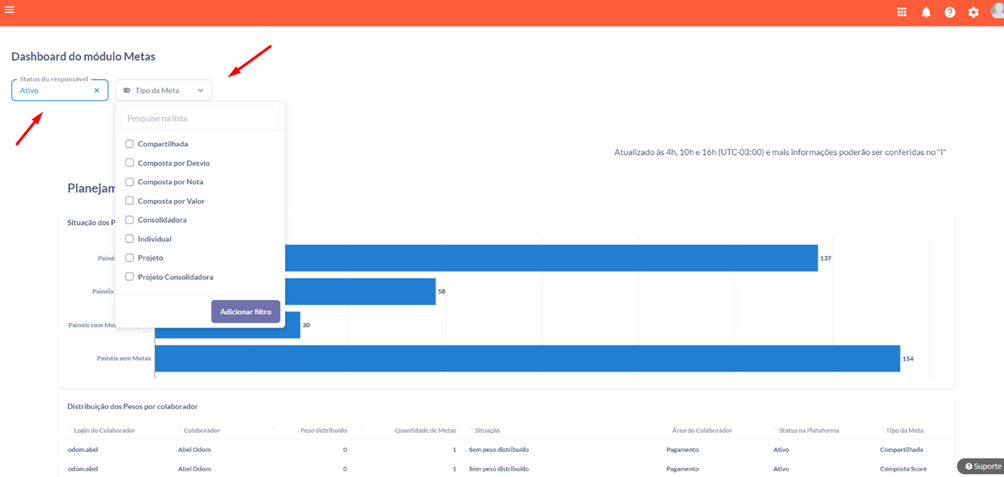Open the hamburger menu in header
The height and width of the screenshot is (477, 1004).
pyautogui.click(x=10, y=10)
